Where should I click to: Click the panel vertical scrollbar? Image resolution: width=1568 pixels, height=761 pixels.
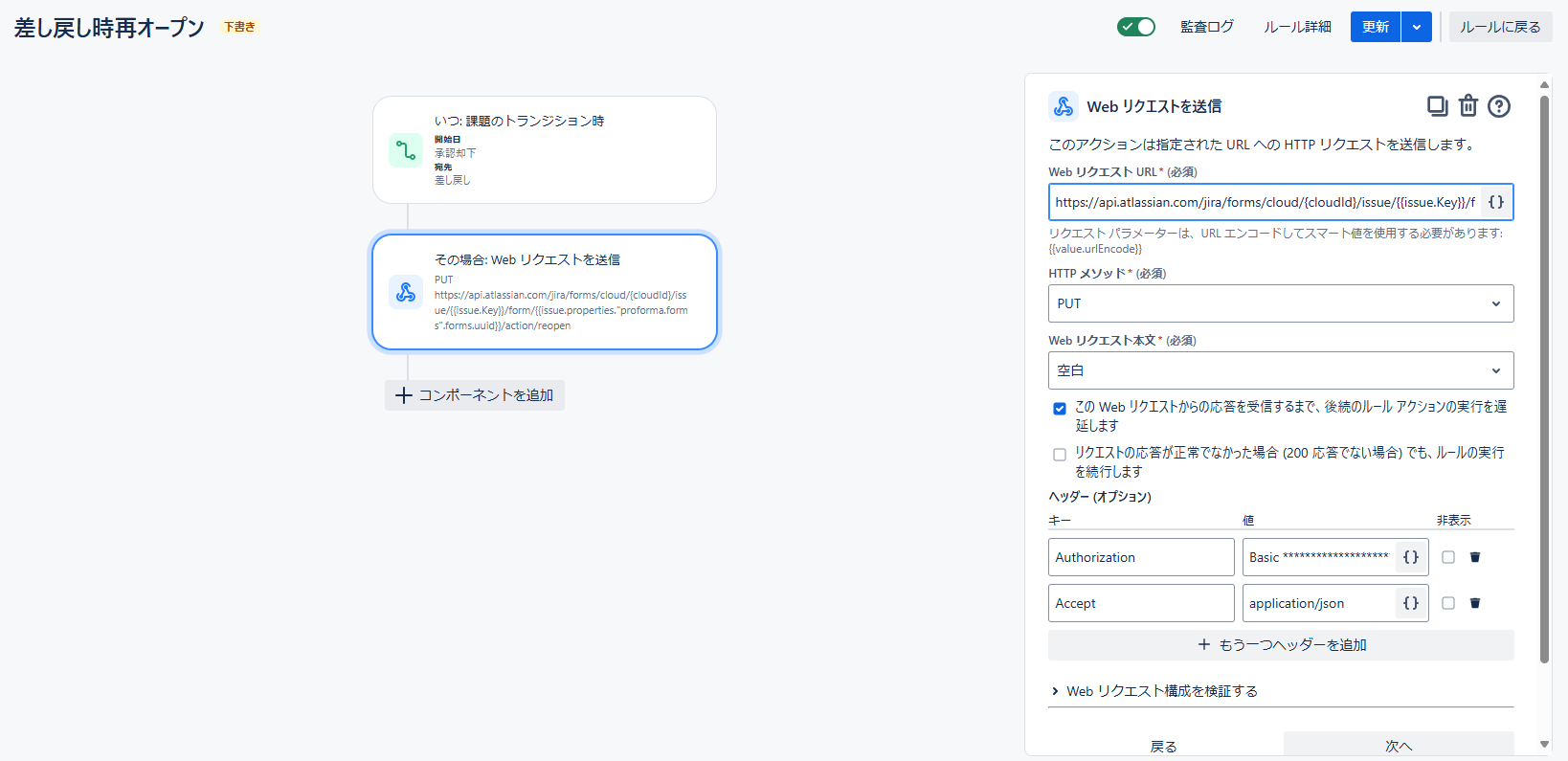tap(1544, 379)
